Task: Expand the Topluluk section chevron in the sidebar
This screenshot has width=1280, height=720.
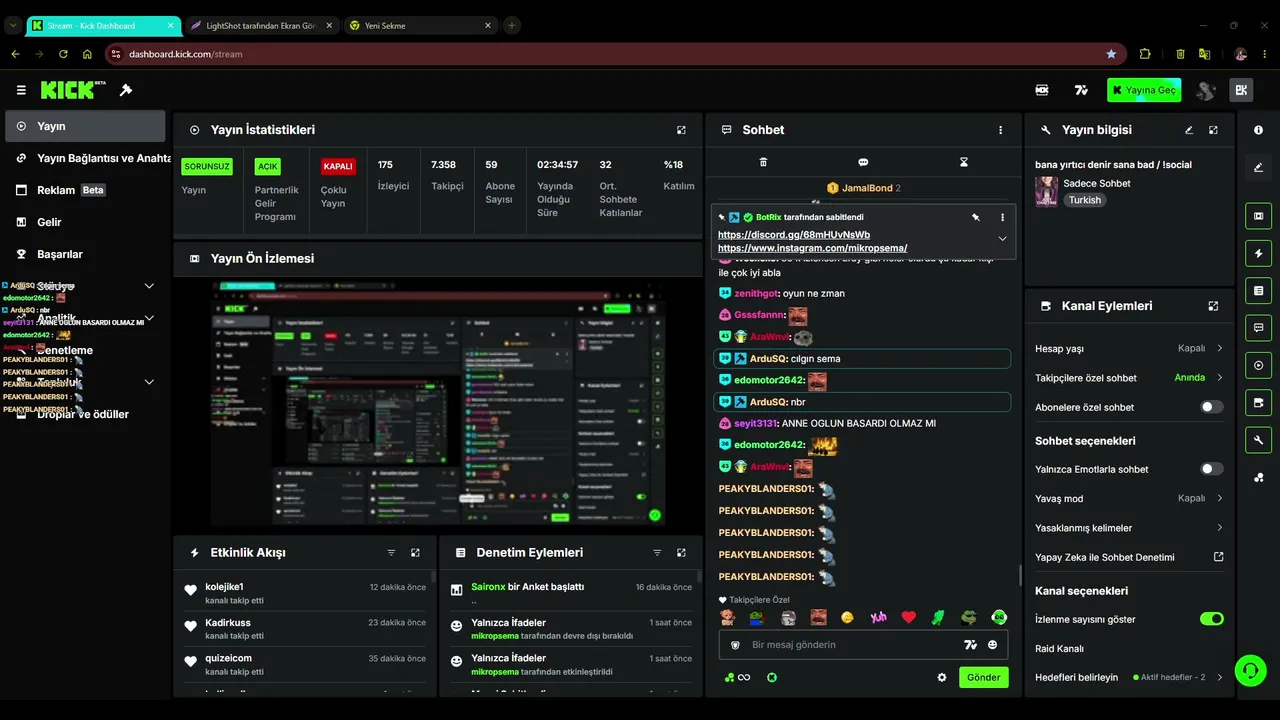Action: [x=149, y=382]
